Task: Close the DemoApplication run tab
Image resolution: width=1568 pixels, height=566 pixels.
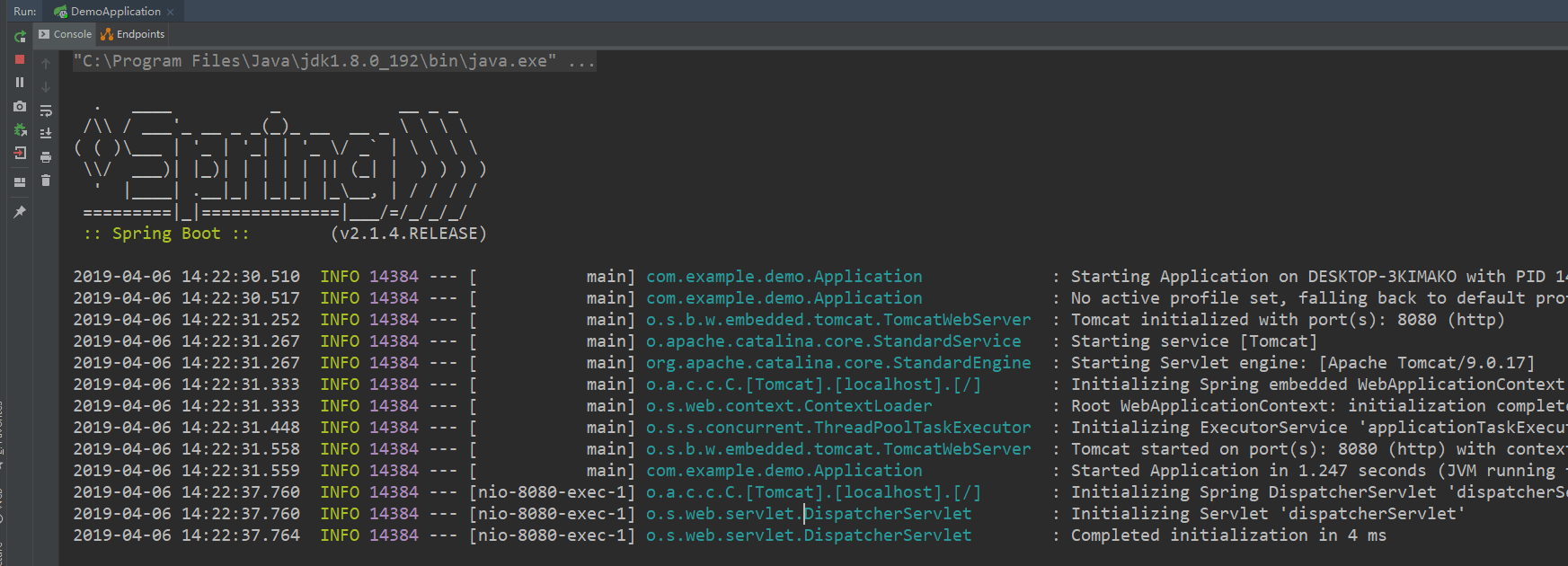Action: click(170, 12)
